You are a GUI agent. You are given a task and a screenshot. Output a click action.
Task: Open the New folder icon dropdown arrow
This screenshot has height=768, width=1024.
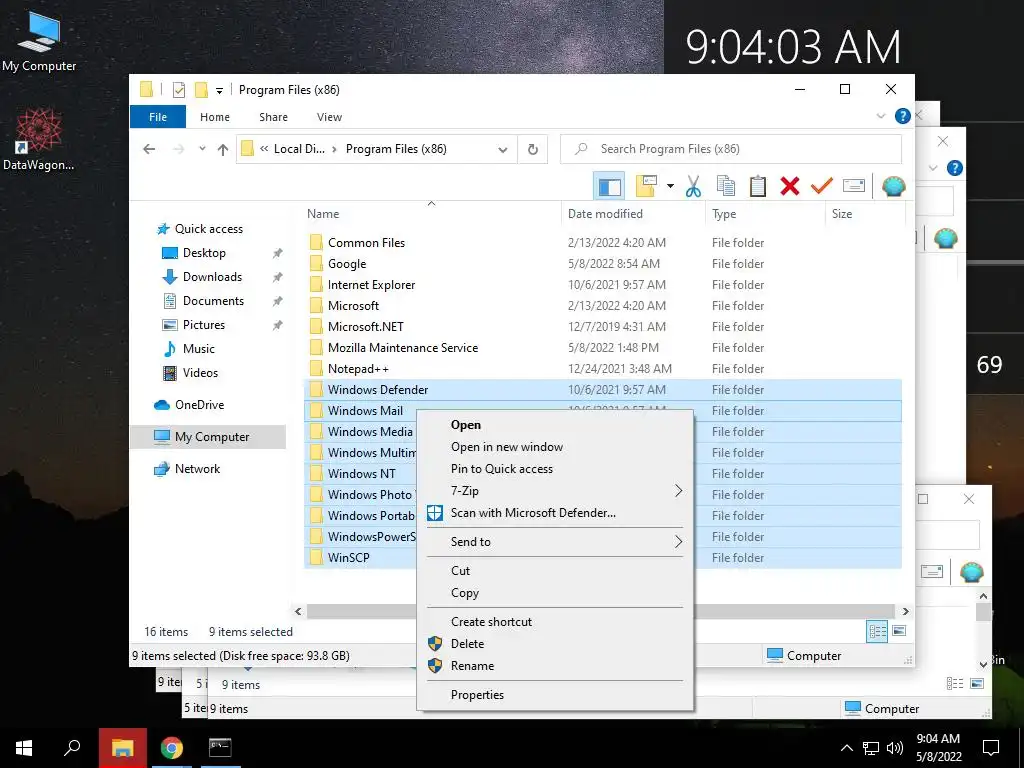670,186
